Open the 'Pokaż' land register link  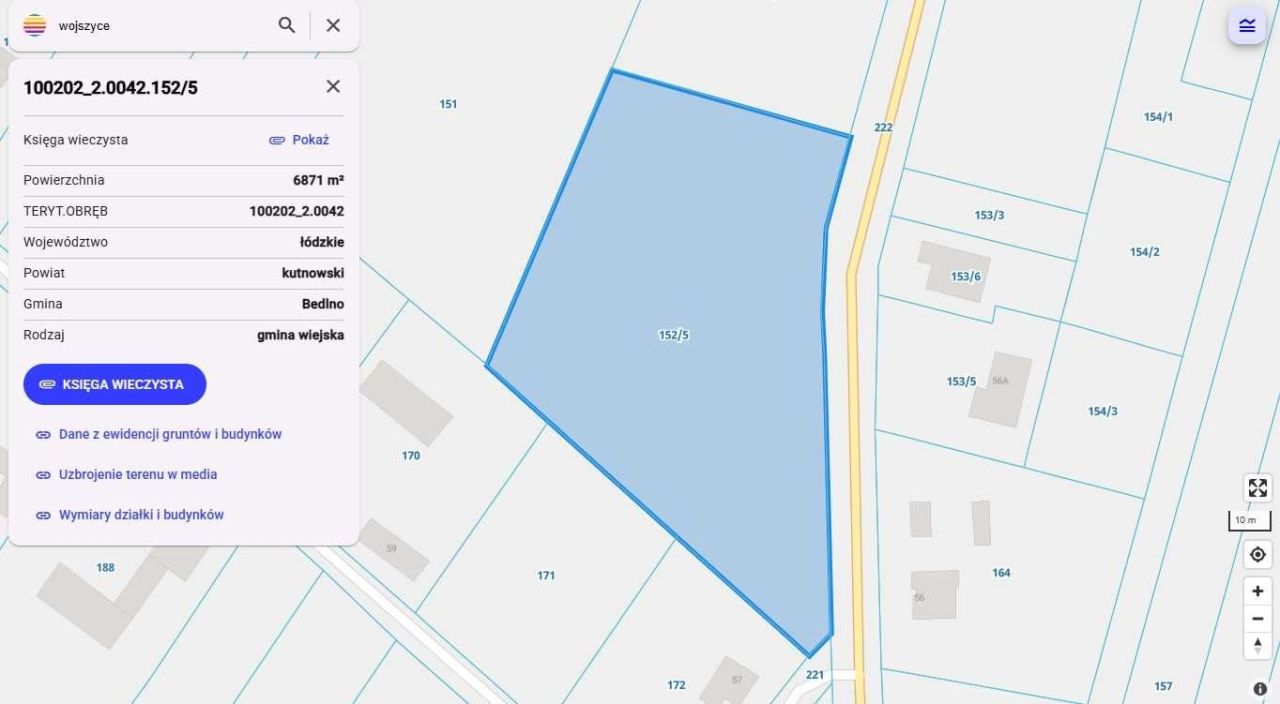[x=299, y=140]
